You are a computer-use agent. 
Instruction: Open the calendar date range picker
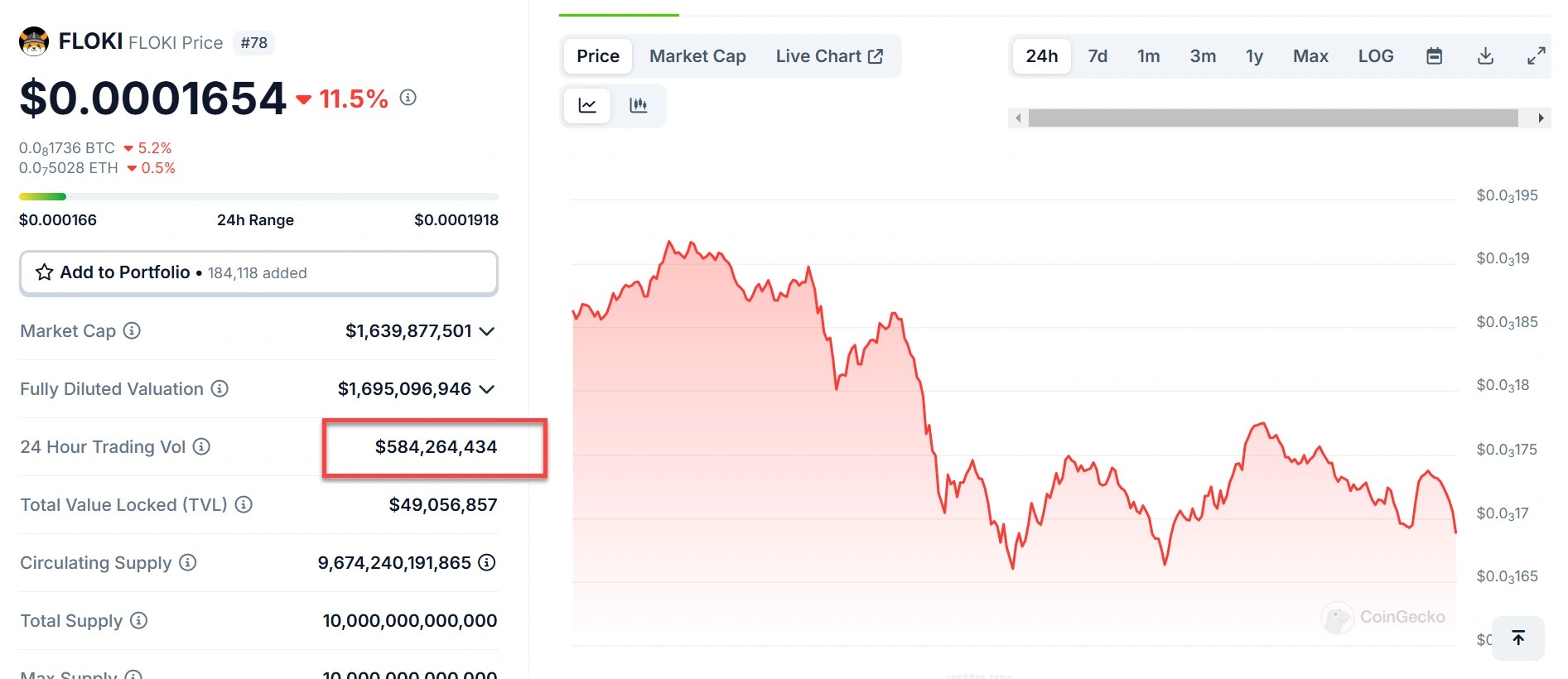click(x=1434, y=56)
